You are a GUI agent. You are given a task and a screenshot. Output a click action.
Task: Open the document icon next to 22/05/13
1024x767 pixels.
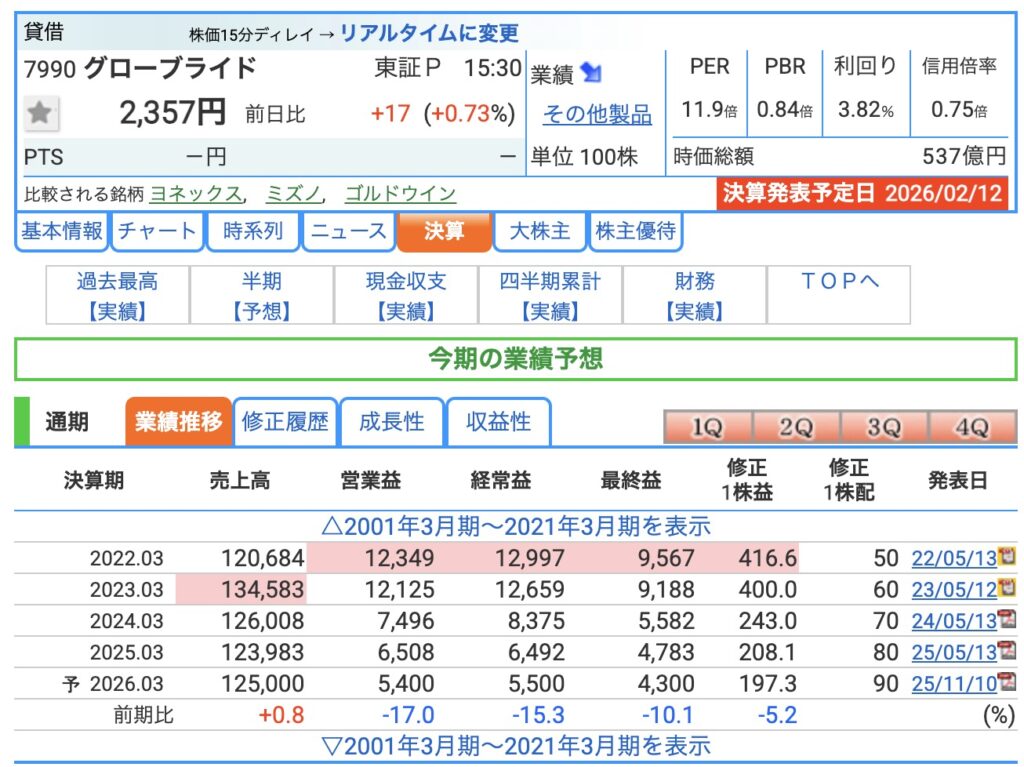(x=1006, y=558)
